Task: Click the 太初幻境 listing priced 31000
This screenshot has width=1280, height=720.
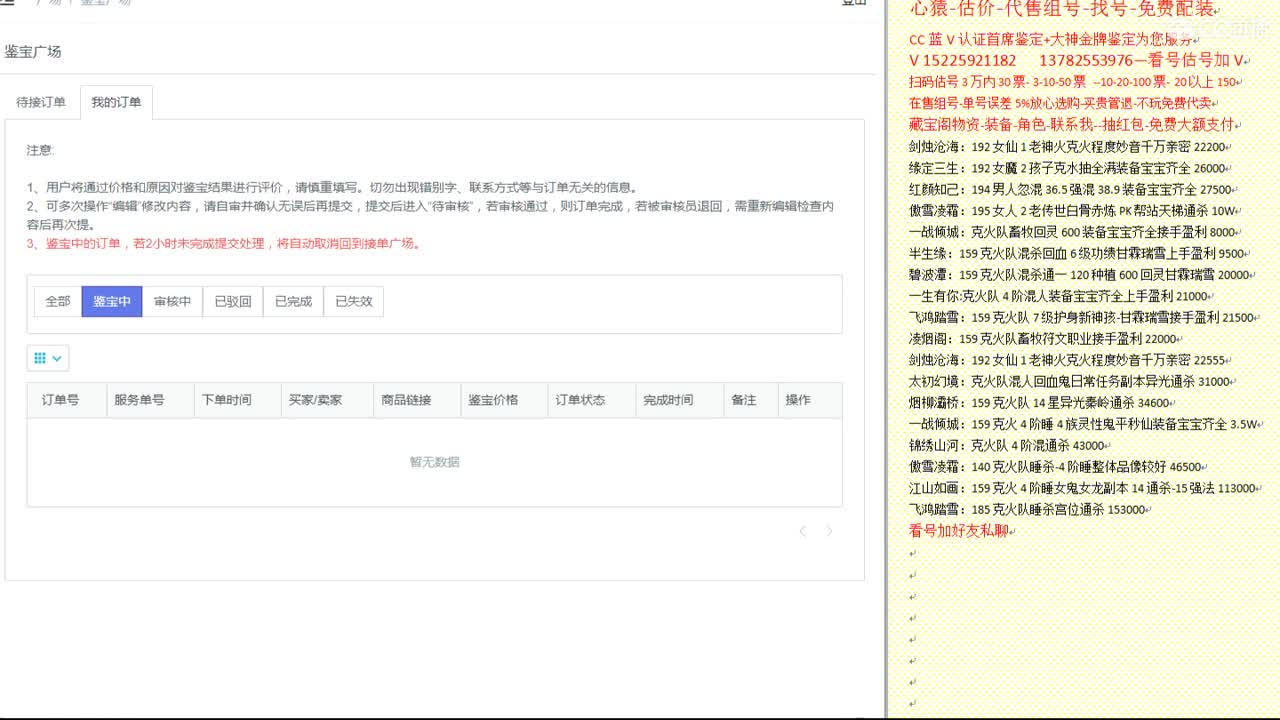Action: (x=1070, y=382)
